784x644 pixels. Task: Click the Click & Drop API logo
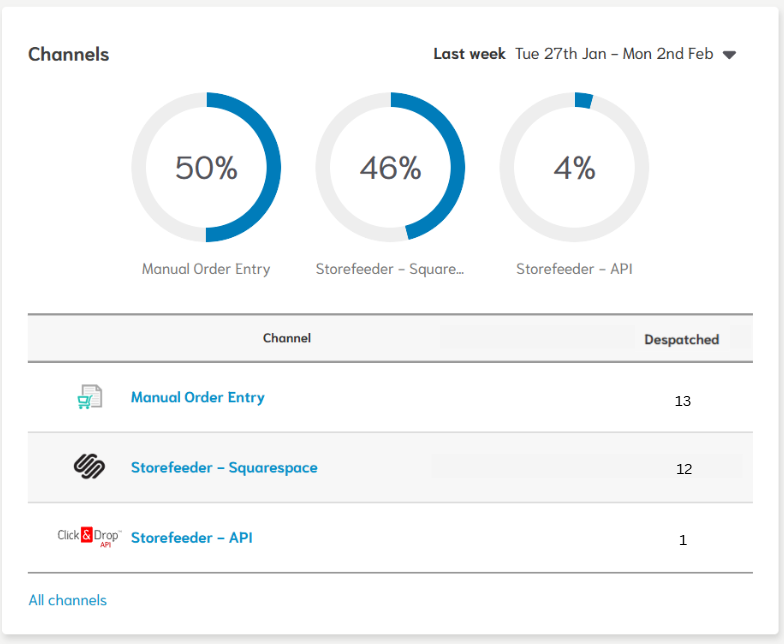coord(89,537)
